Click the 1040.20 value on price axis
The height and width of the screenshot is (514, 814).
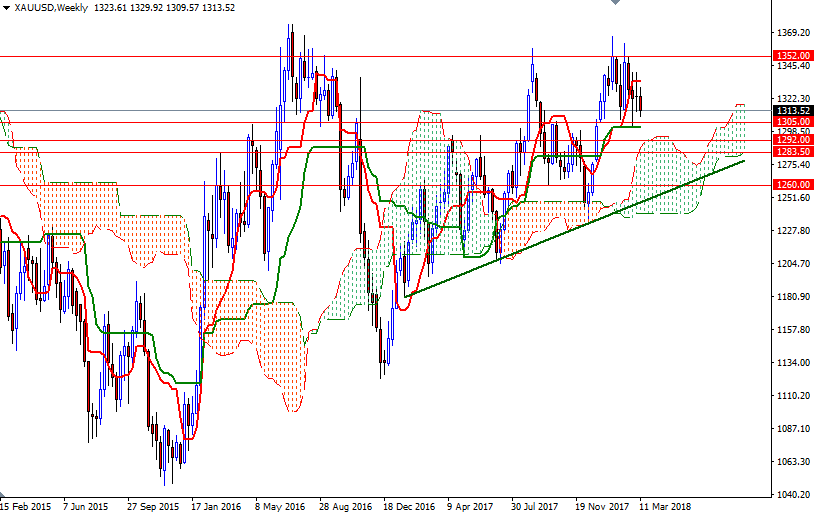793,495
